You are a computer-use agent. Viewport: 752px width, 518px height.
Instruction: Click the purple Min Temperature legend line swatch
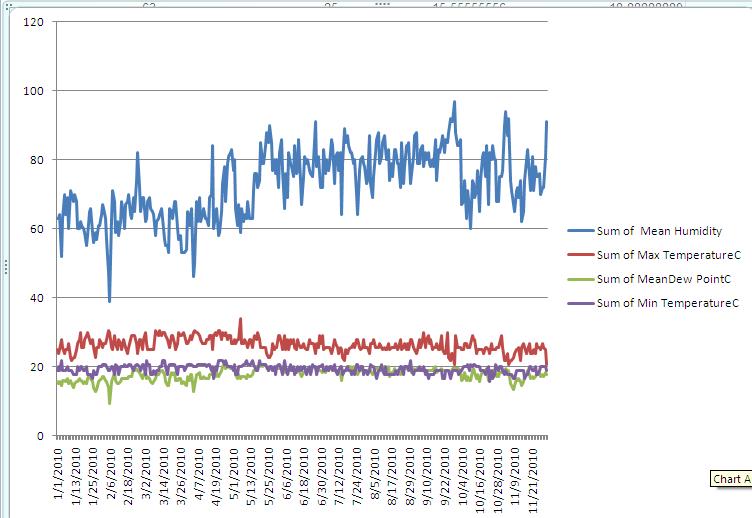[581, 303]
